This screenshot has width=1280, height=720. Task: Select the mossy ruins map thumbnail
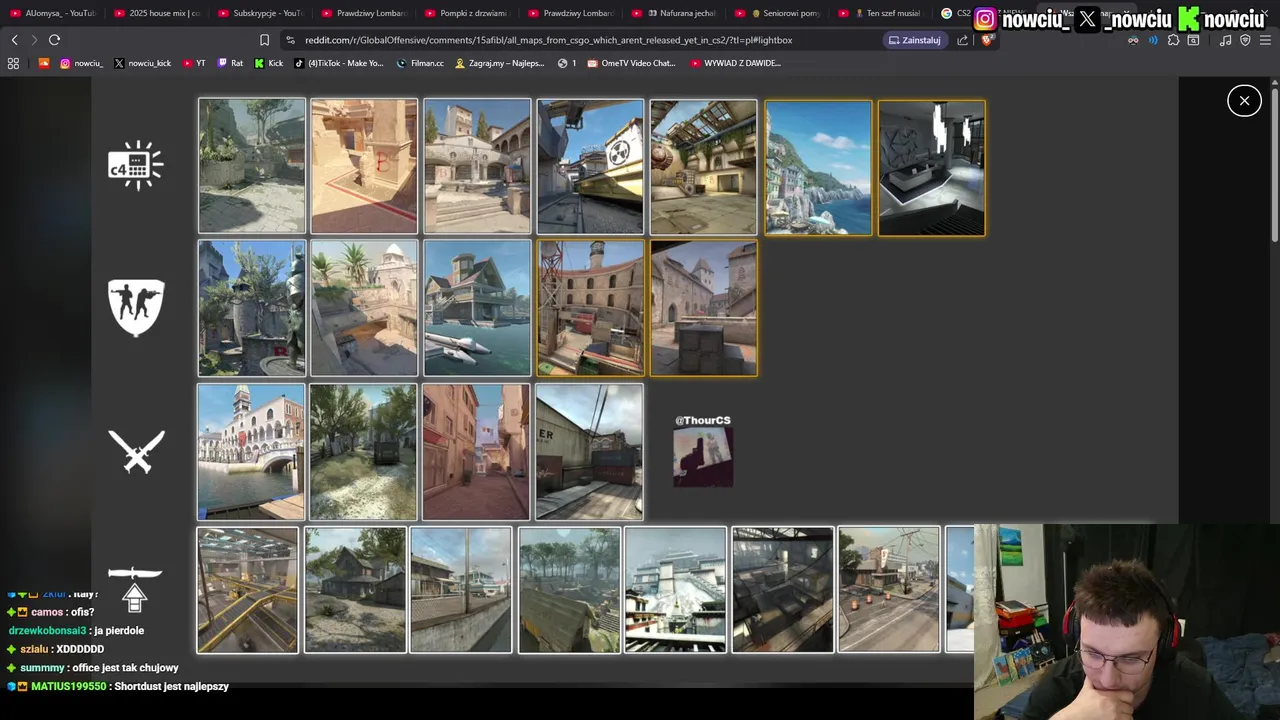[x=252, y=166]
